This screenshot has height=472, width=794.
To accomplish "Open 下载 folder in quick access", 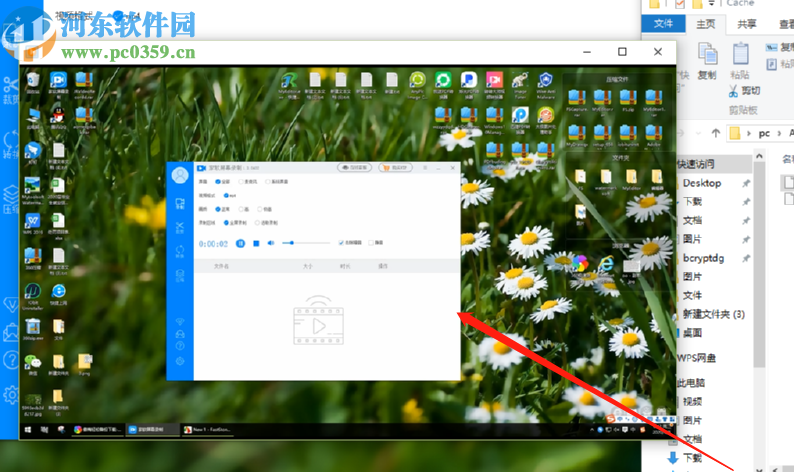I will (692, 202).
